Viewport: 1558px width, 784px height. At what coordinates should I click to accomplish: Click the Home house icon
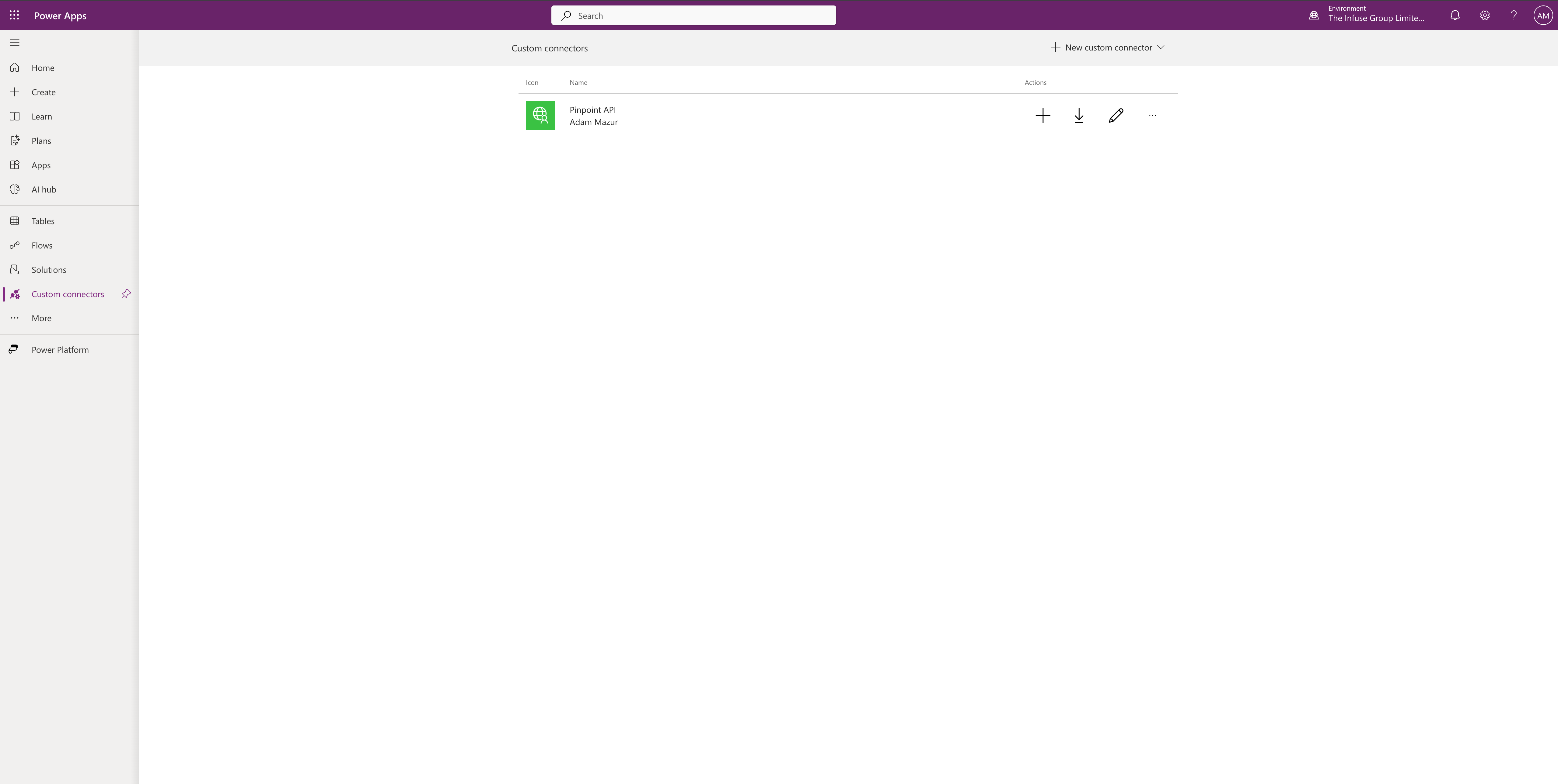[15, 68]
